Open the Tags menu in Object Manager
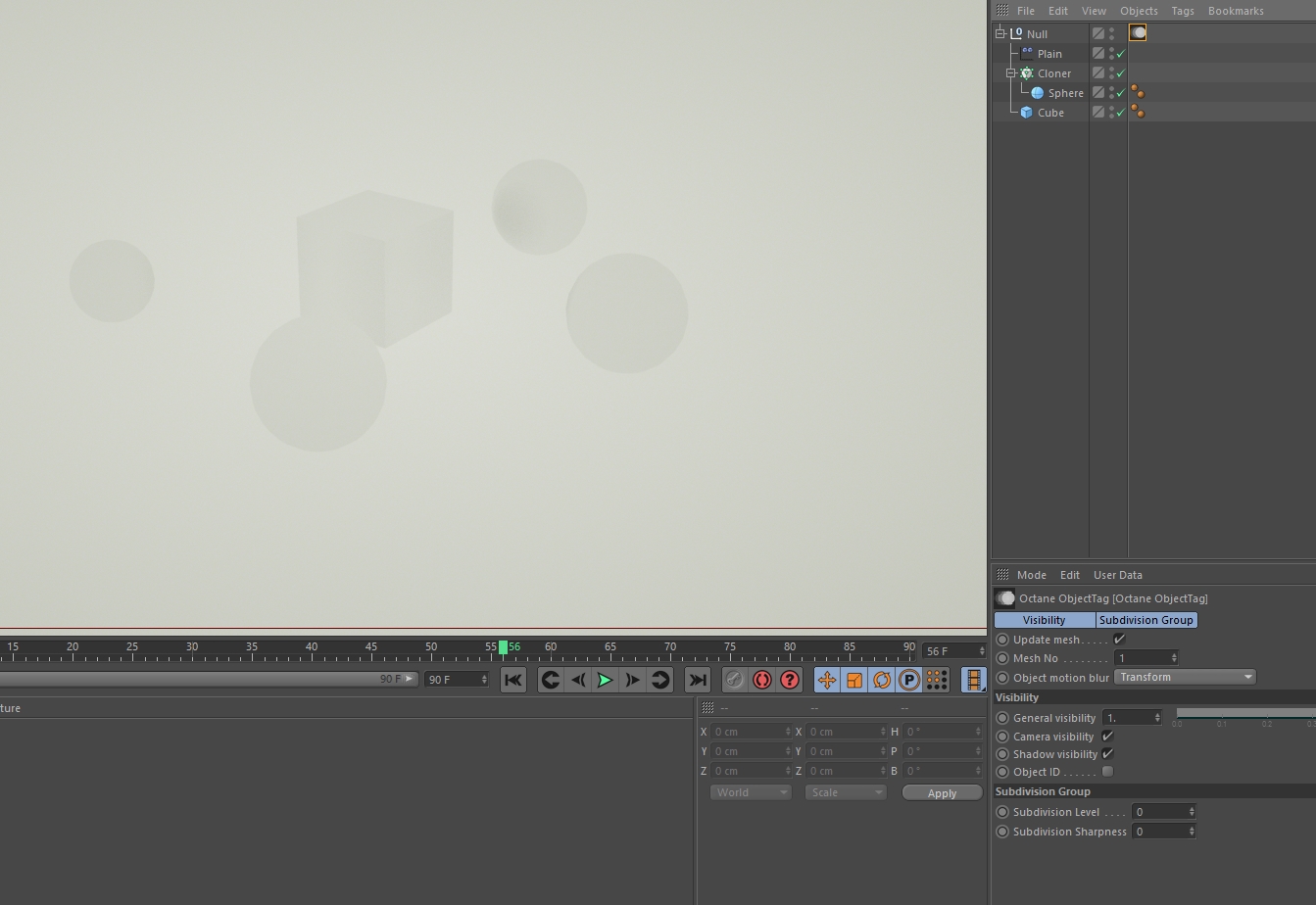This screenshot has width=1316, height=905. [1182, 11]
